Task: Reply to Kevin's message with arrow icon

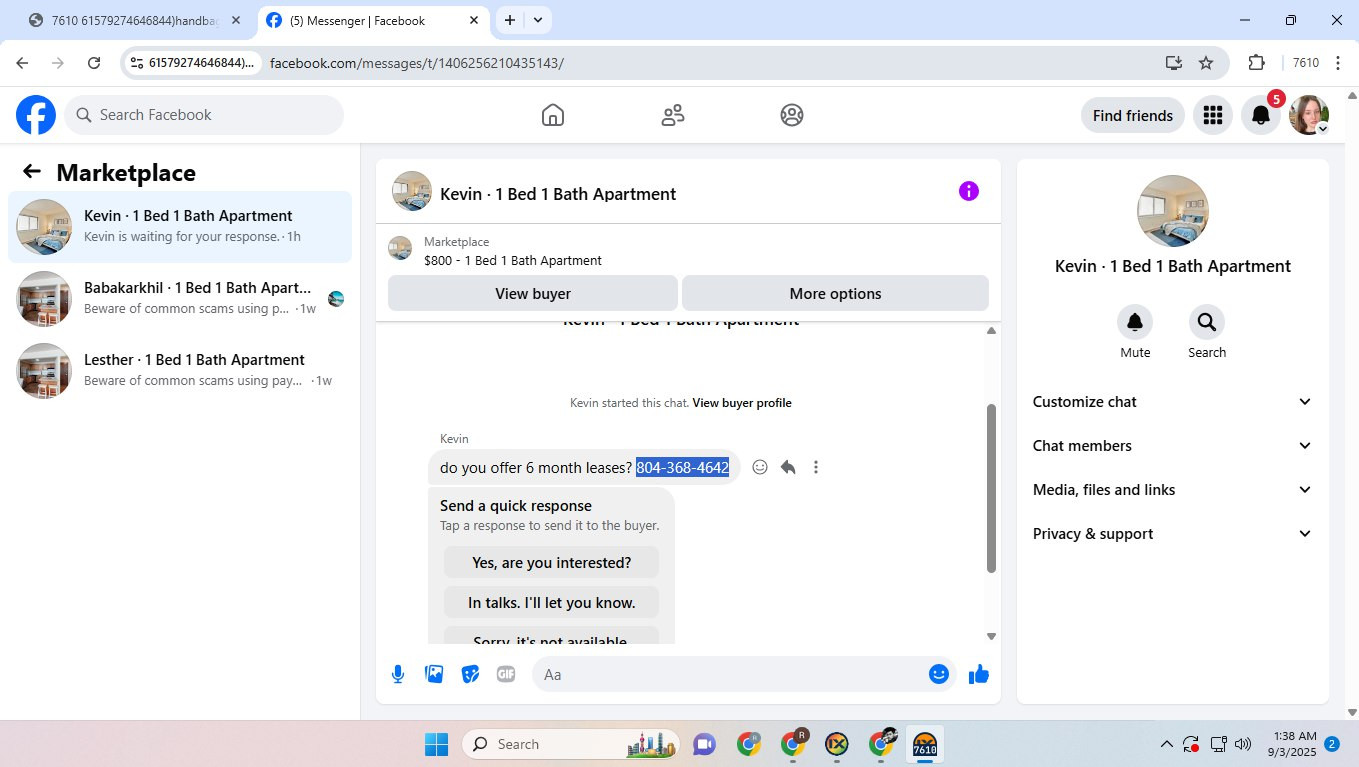Action: 788,467
